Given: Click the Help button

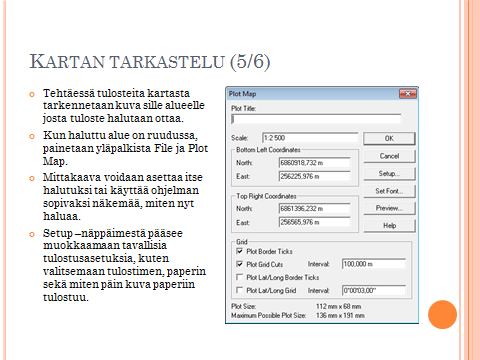Looking at the screenshot, I should [389, 226].
